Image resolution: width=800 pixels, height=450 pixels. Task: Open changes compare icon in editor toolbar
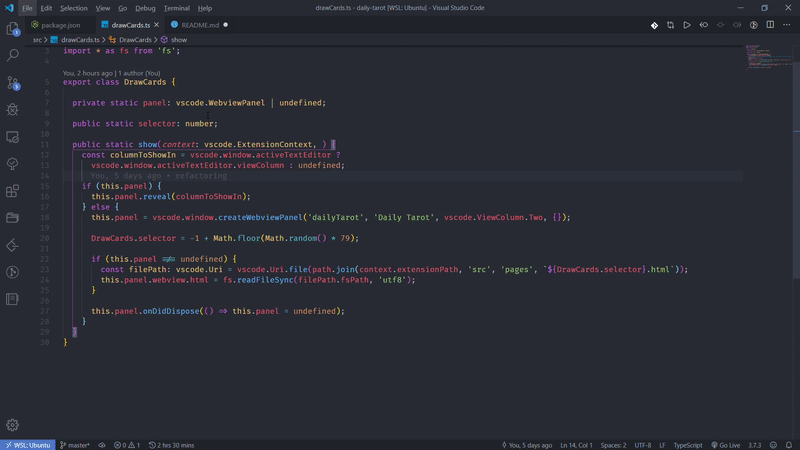point(670,25)
